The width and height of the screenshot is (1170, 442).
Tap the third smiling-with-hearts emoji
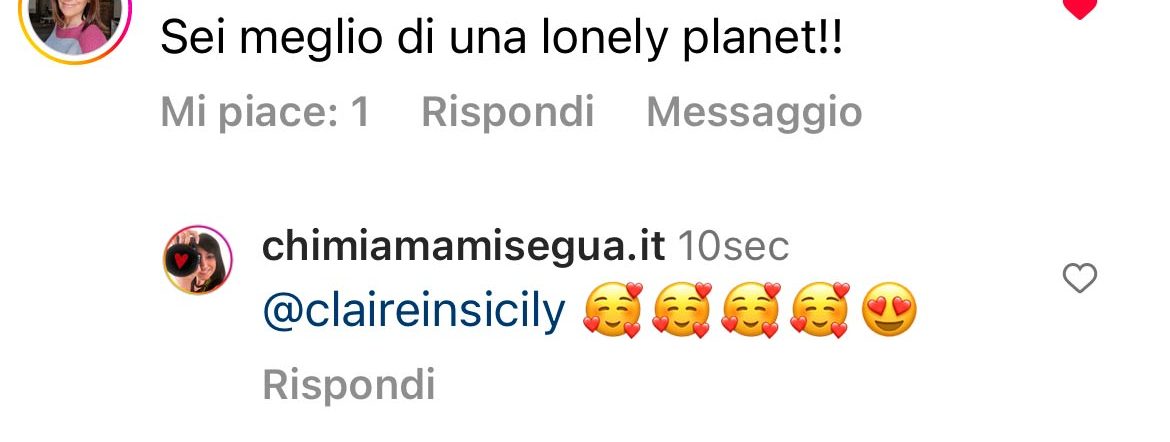pyautogui.click(x=751, y=310)
